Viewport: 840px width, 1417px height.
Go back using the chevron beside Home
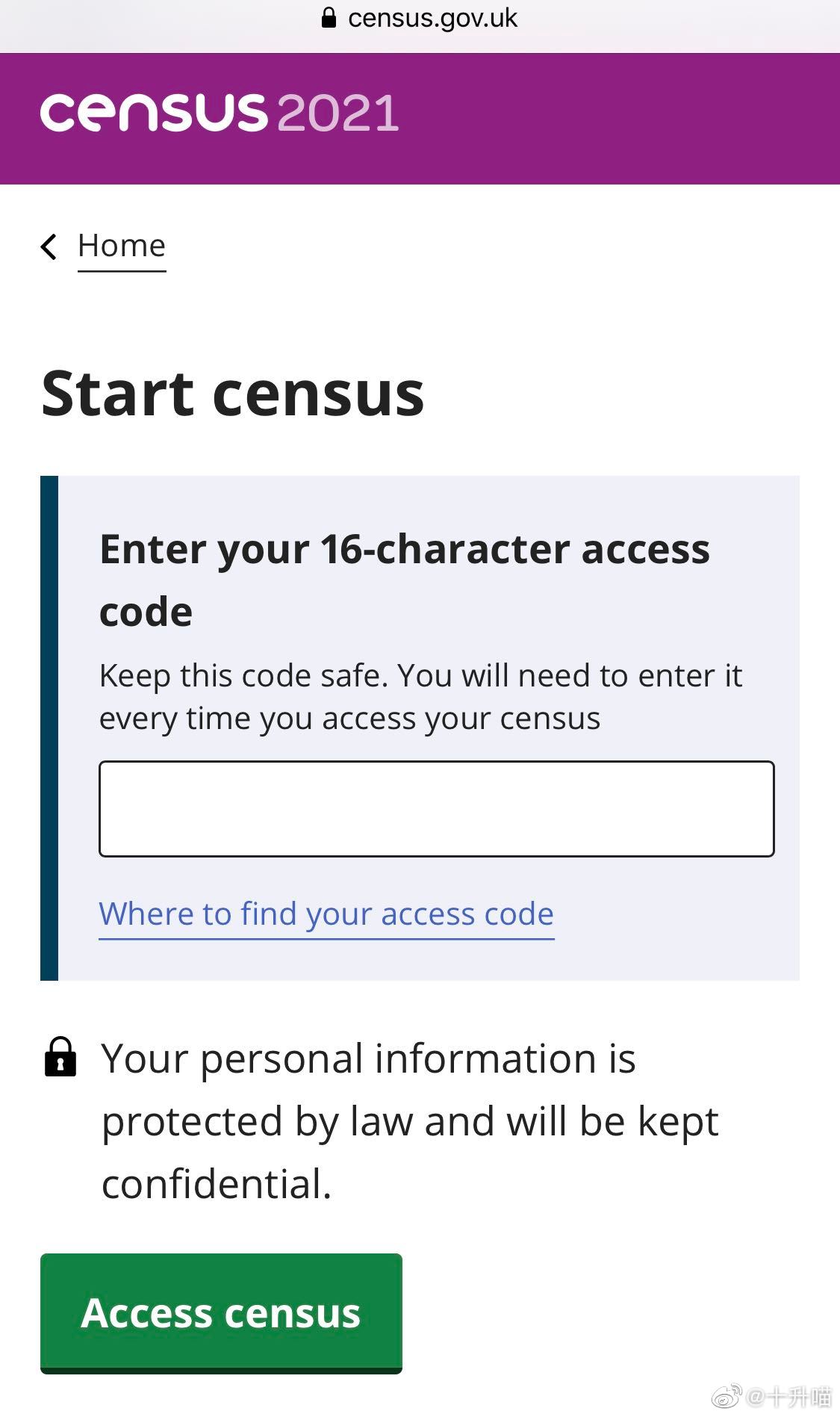(49, 246)
